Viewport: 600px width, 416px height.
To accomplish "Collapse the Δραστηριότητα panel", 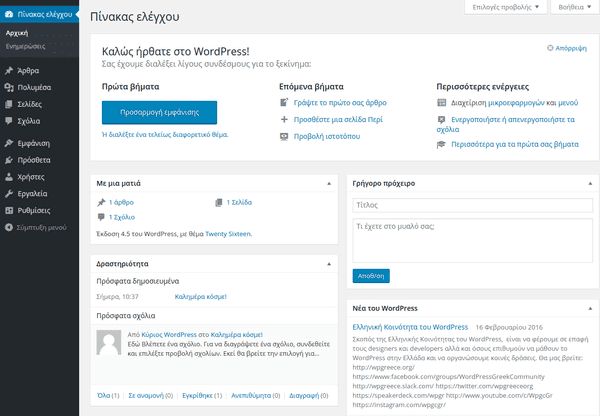I will (329, 264).
